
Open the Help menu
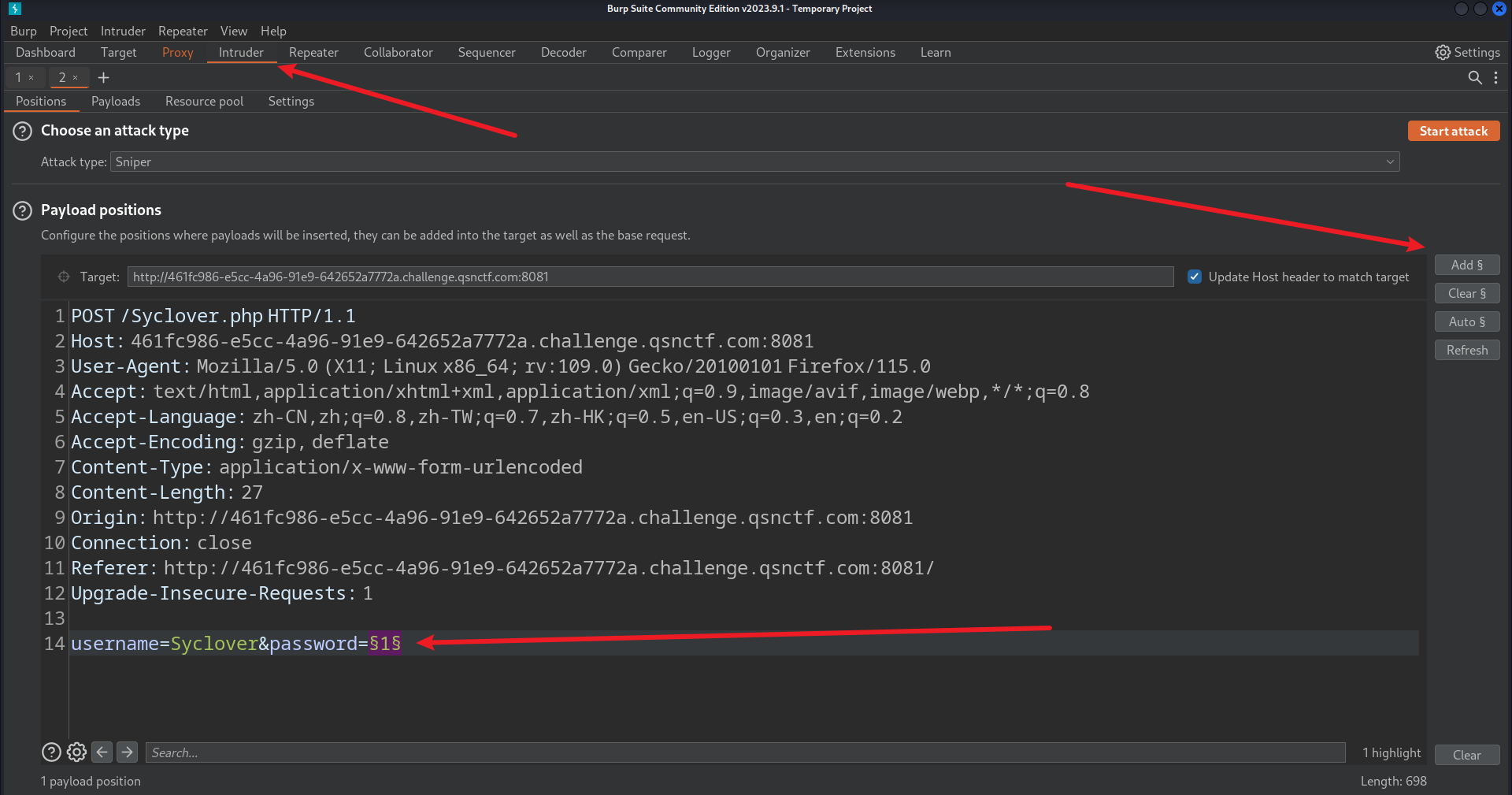coord(273,31)
